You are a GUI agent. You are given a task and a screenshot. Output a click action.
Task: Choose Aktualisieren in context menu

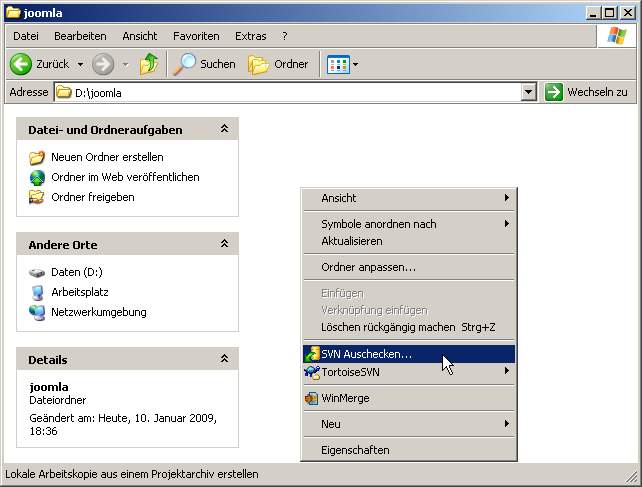click(x=409, y=241)
